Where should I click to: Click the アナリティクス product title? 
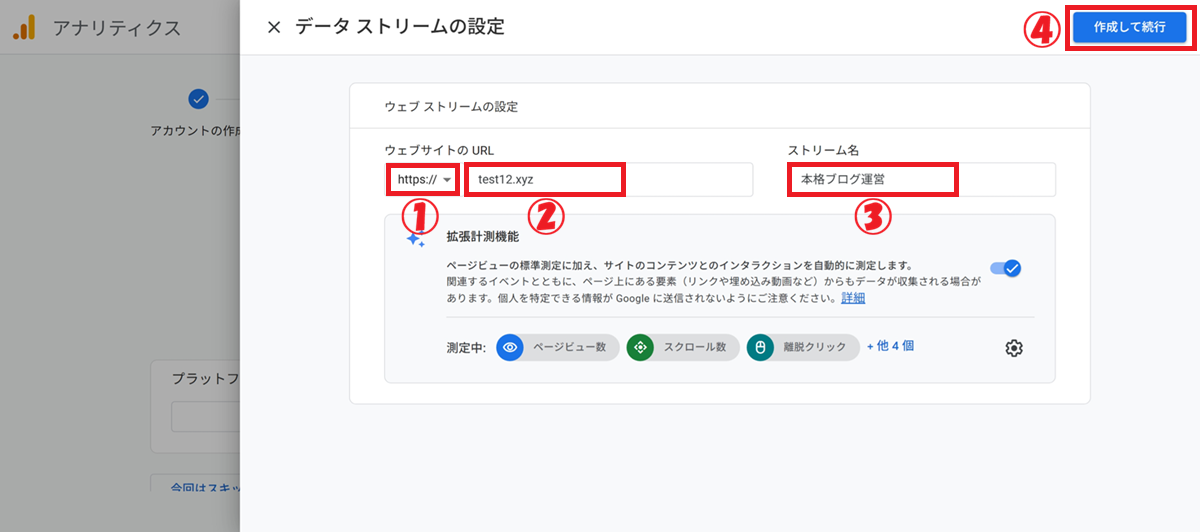pos(116,28)
